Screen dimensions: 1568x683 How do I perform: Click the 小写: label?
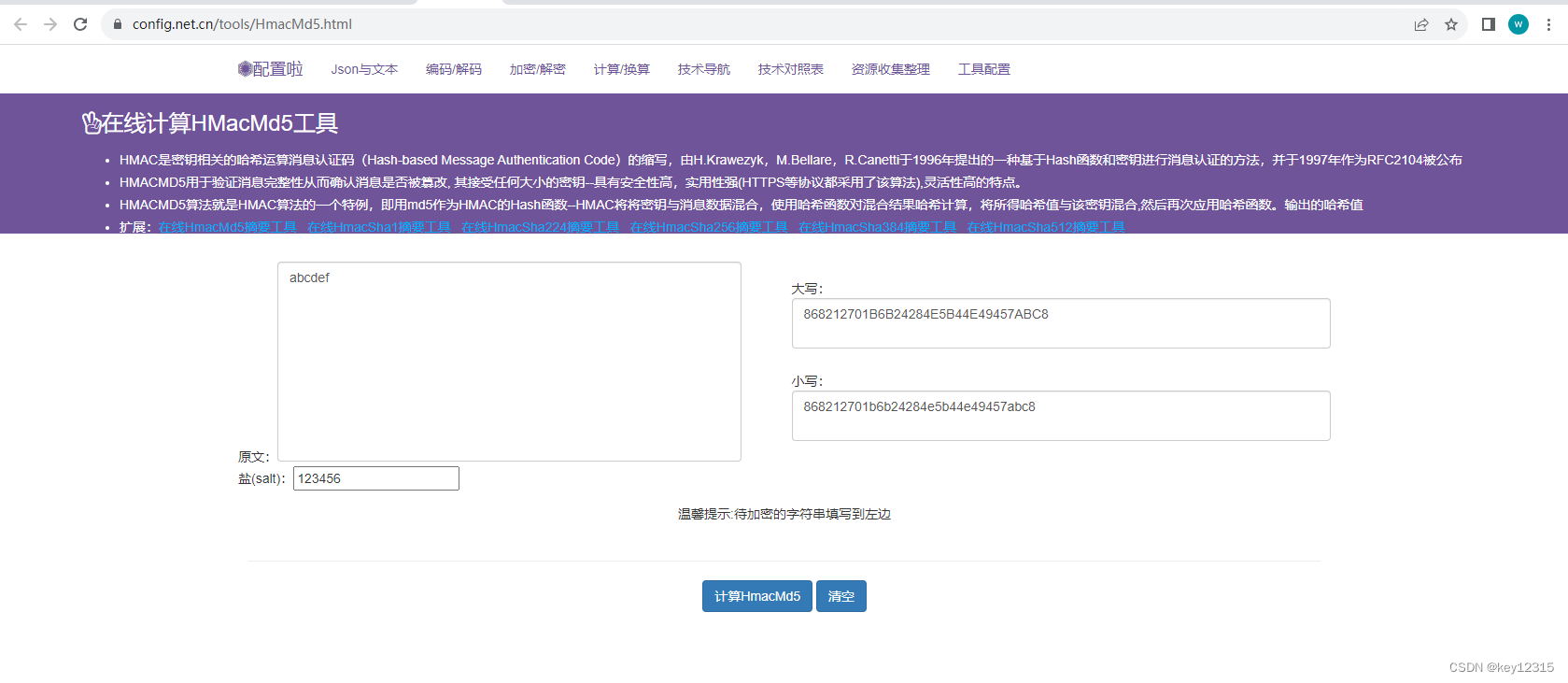(808, 381)
